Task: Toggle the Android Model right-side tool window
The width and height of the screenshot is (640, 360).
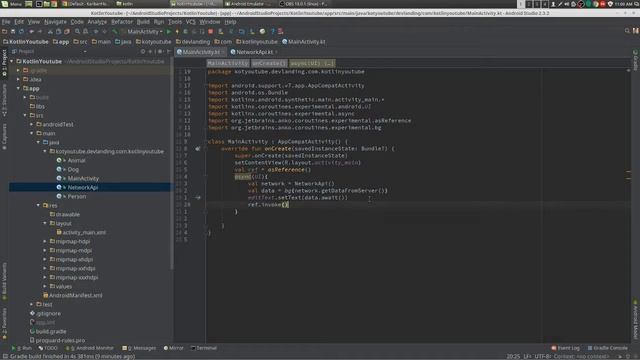Action: pos(636,321)
